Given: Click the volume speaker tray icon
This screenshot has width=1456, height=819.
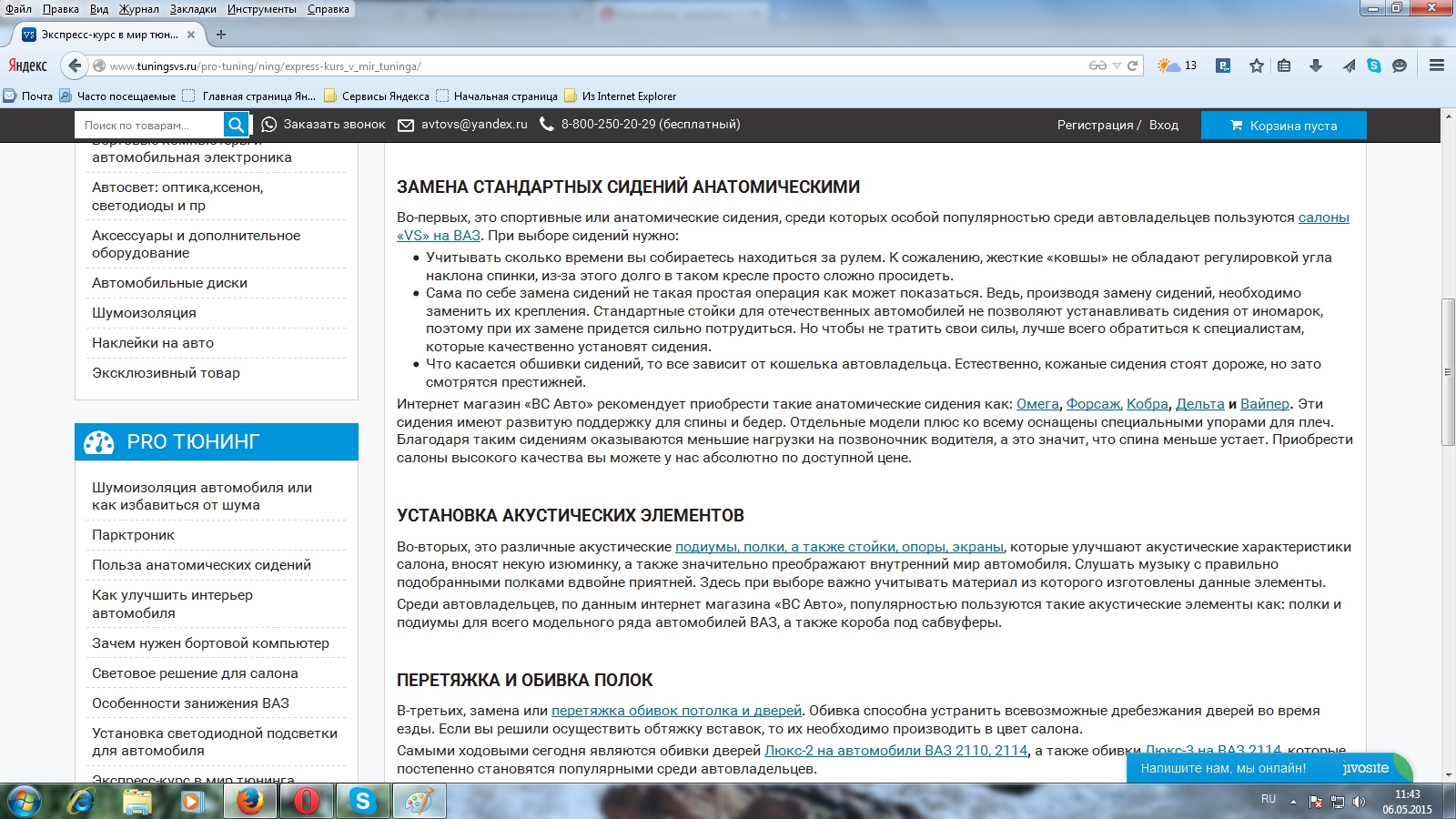Looking at the screenshot, I should click(x=1359, y=802).
